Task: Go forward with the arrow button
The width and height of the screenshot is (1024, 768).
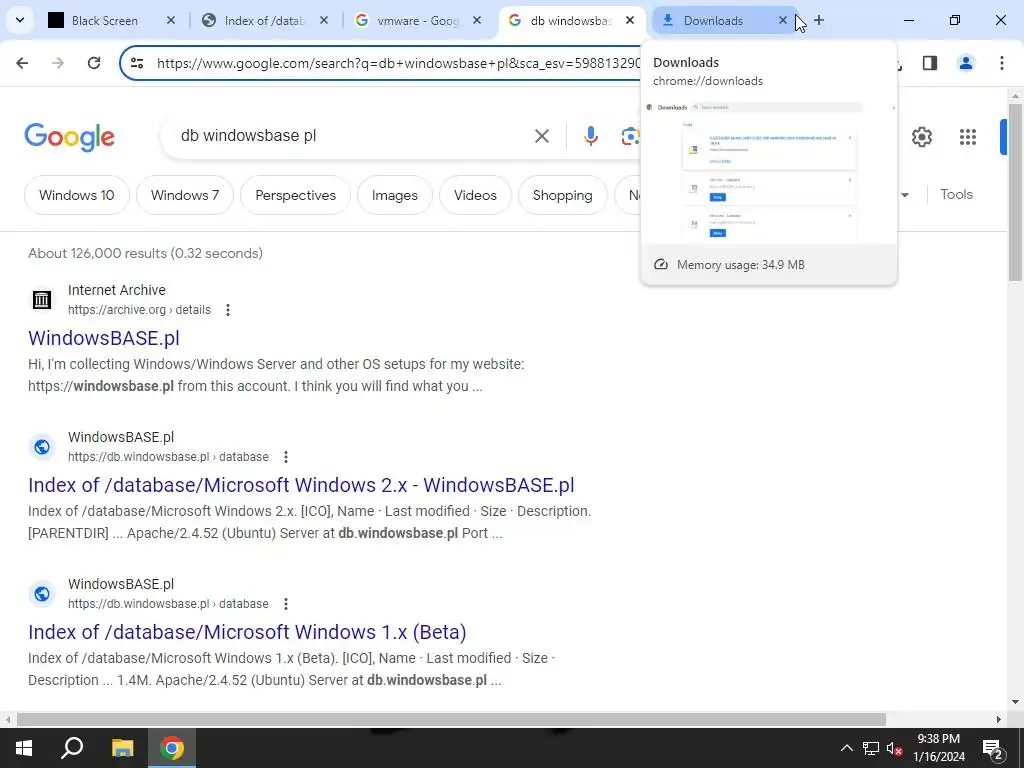Action: 58,63
